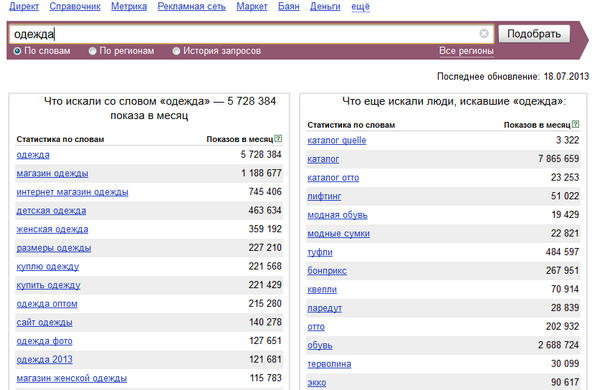
Task: Open the 'отто' related query link
Action: [x=316, y=327]
